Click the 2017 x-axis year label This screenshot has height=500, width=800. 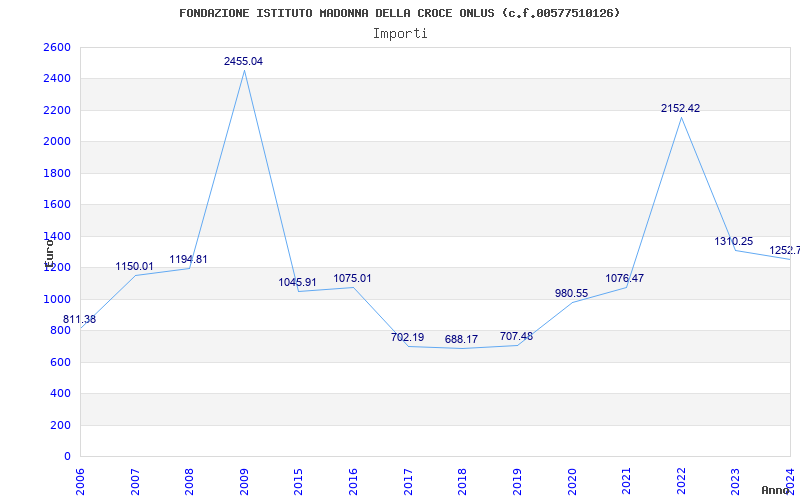point(408,481)
